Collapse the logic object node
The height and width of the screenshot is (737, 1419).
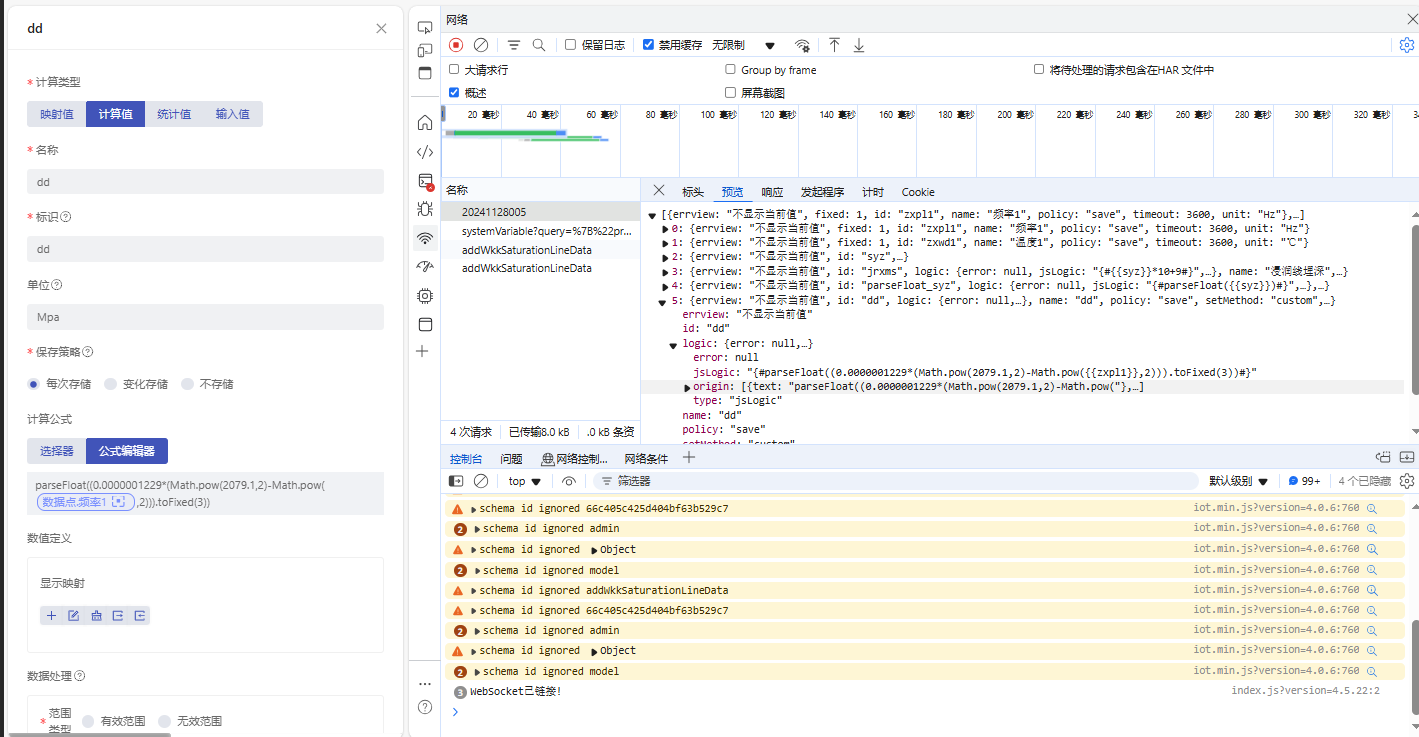[x=674, y=344]
